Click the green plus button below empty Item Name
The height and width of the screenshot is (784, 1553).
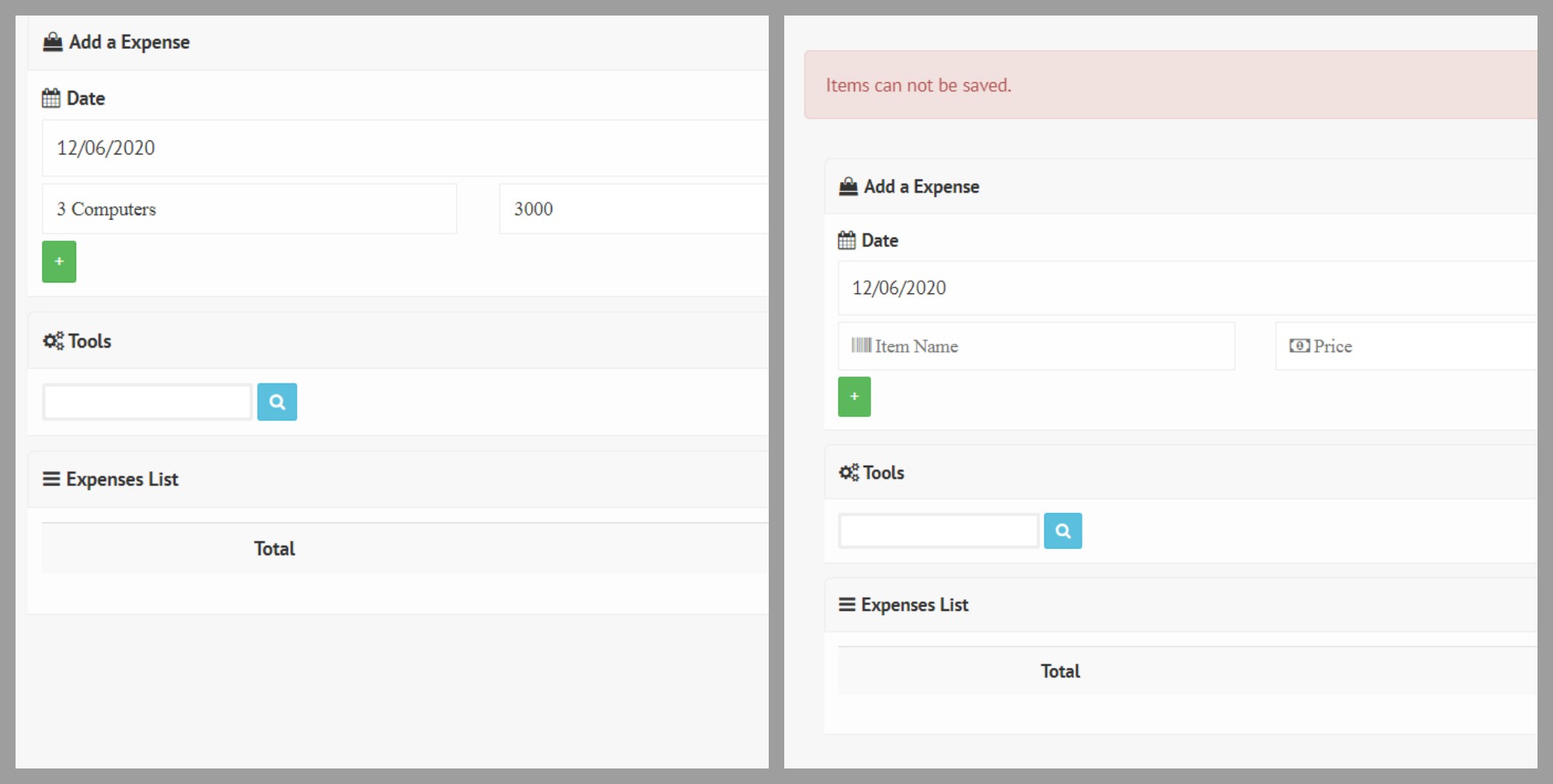(x=854, y=397)
